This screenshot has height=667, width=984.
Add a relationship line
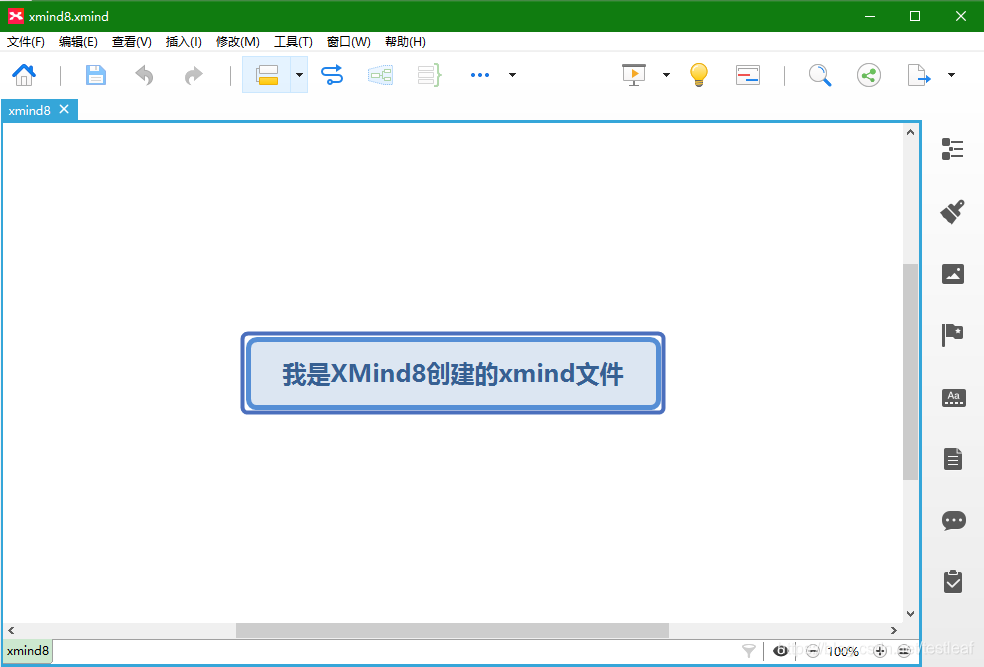(x=332, y=75)
